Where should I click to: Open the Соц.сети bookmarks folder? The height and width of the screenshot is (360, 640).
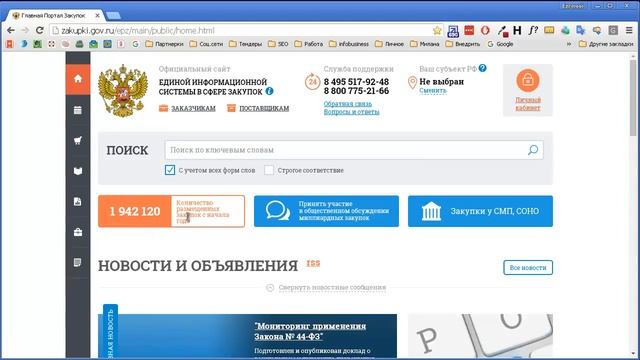[x=206, y=44]
